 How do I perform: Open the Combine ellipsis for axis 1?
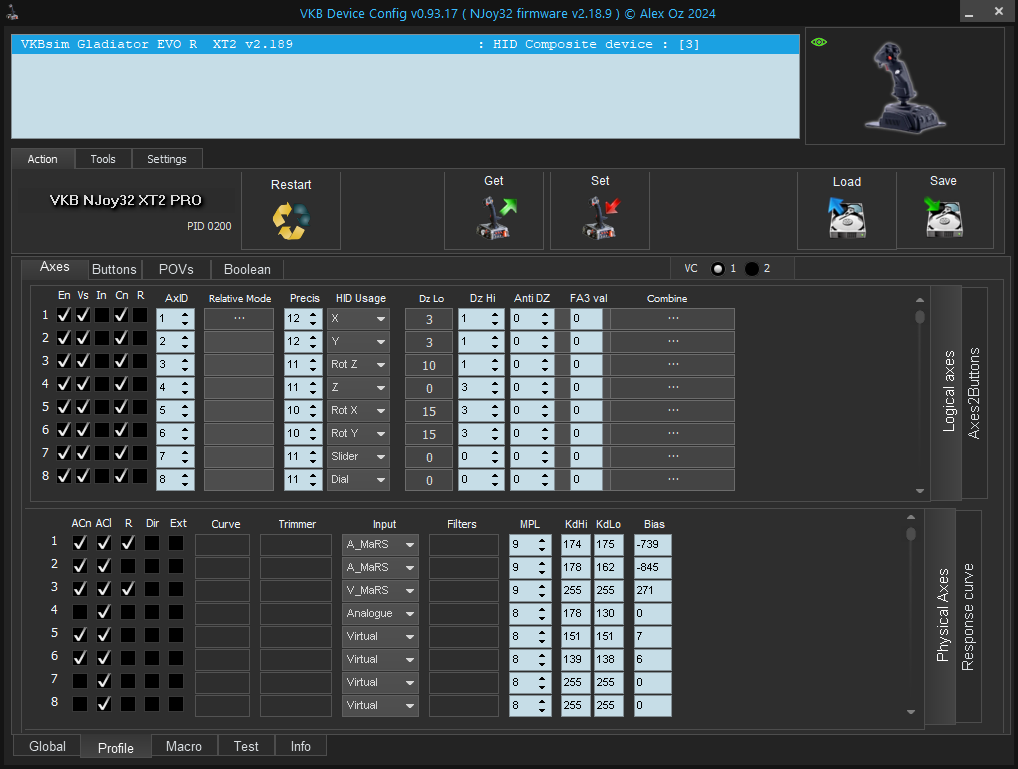tap(673, 318)
